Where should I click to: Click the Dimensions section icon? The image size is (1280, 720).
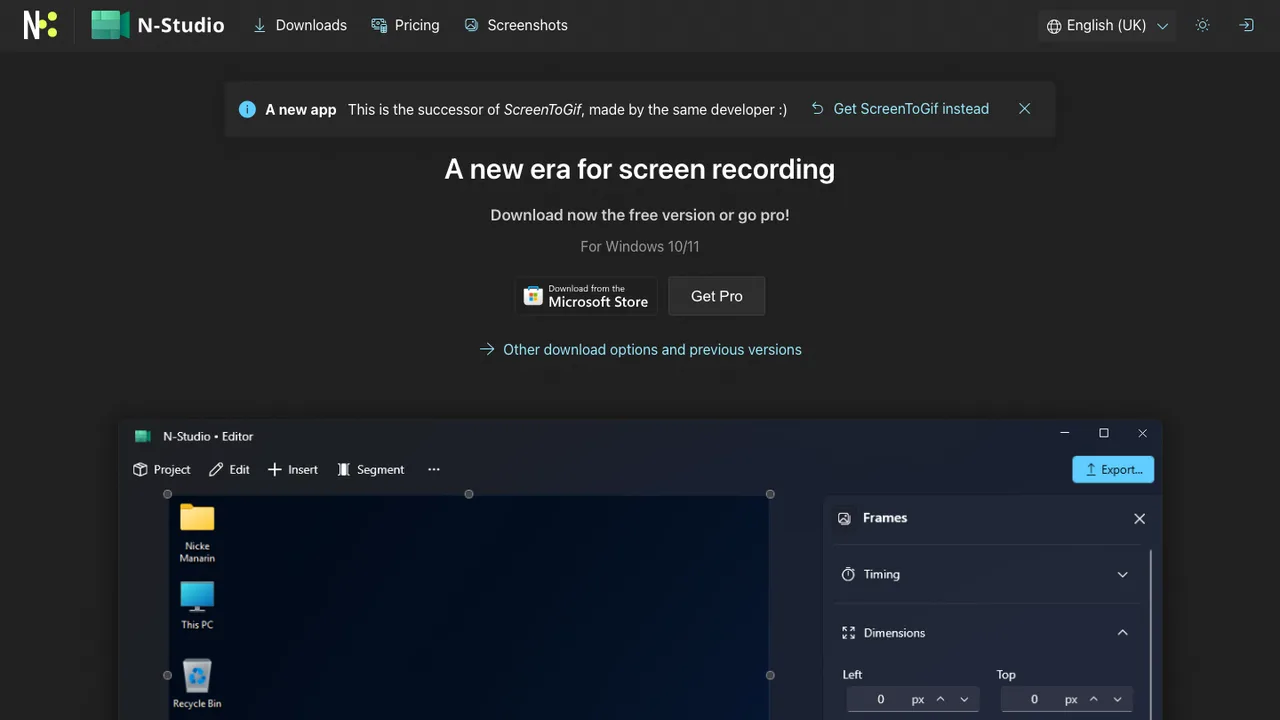pos(848,633)
